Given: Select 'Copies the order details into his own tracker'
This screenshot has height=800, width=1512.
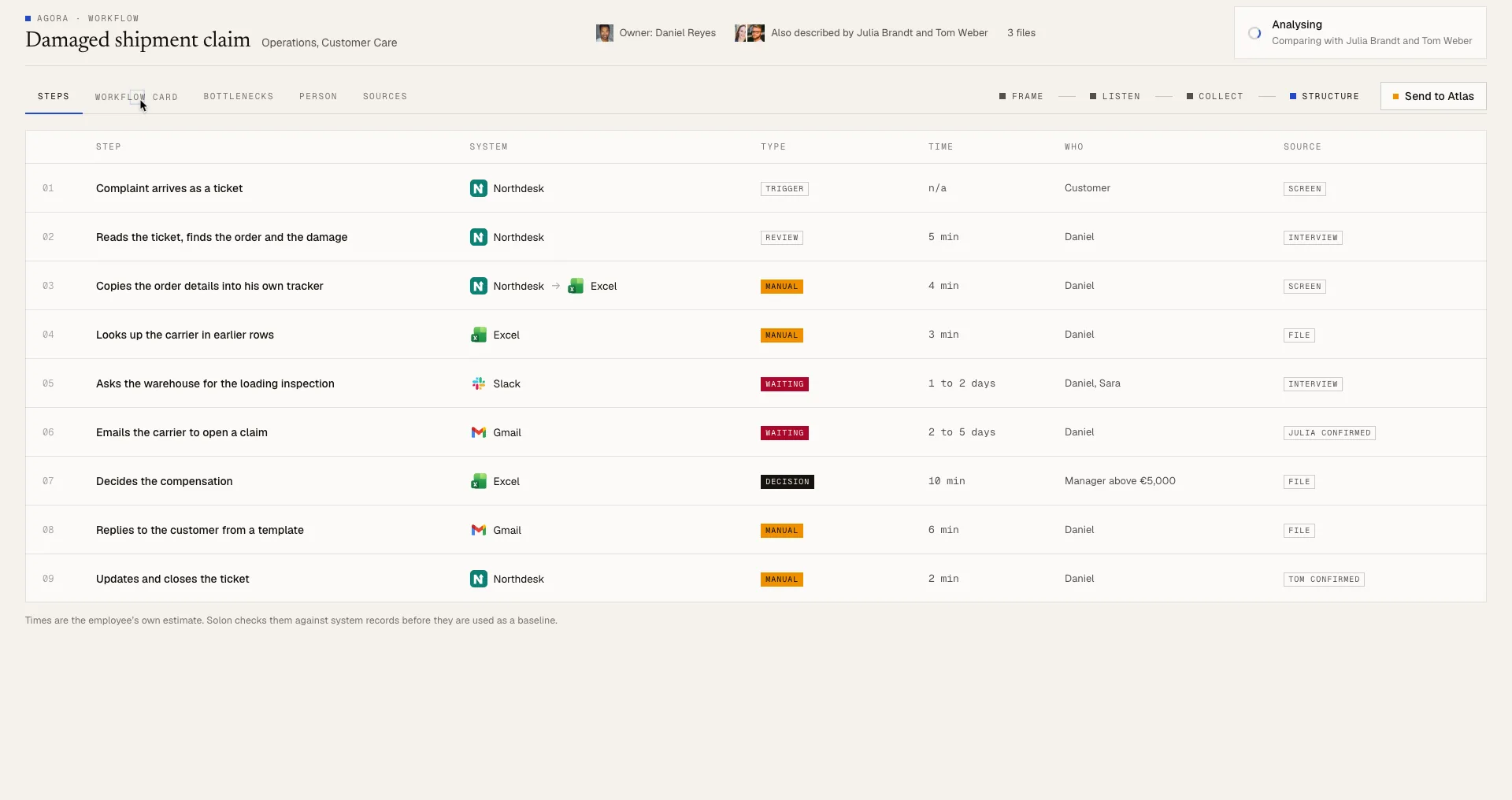Looking at the screenshot, I should 209,286.
